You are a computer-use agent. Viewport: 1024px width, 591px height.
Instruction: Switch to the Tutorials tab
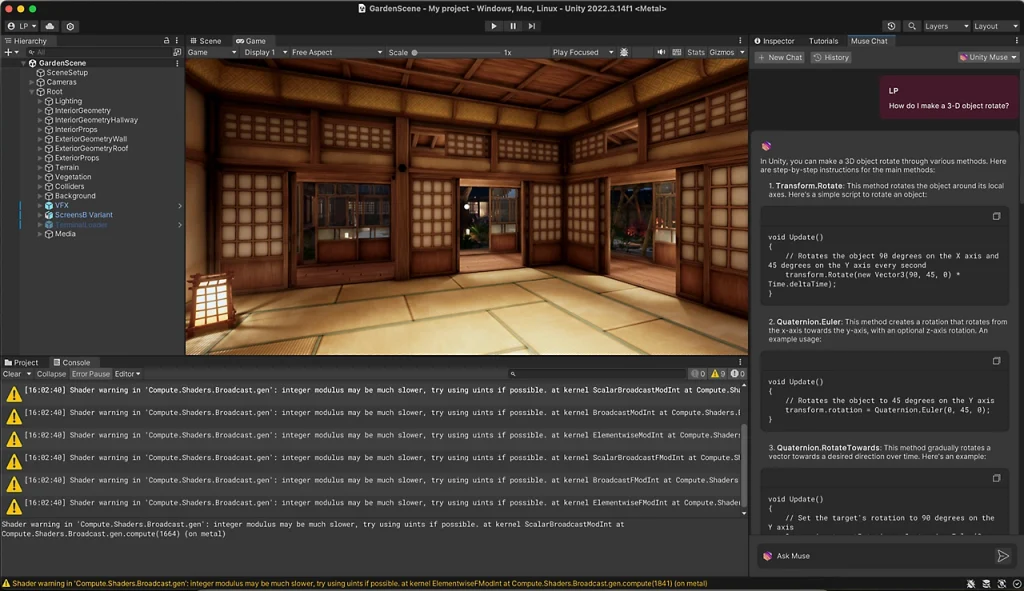[823, 40]
